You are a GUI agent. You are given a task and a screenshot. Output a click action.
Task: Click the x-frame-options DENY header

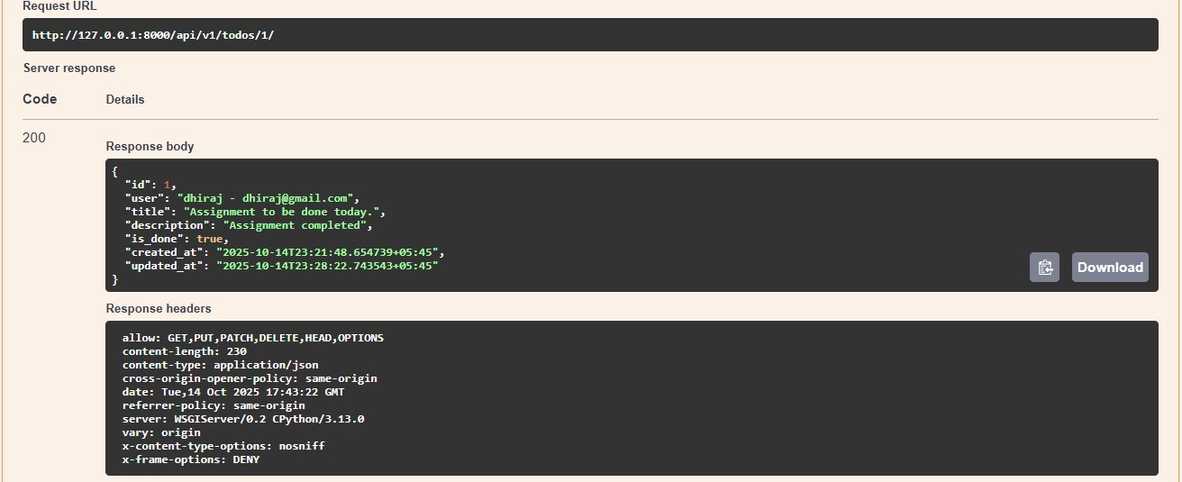tap(189, 459)
